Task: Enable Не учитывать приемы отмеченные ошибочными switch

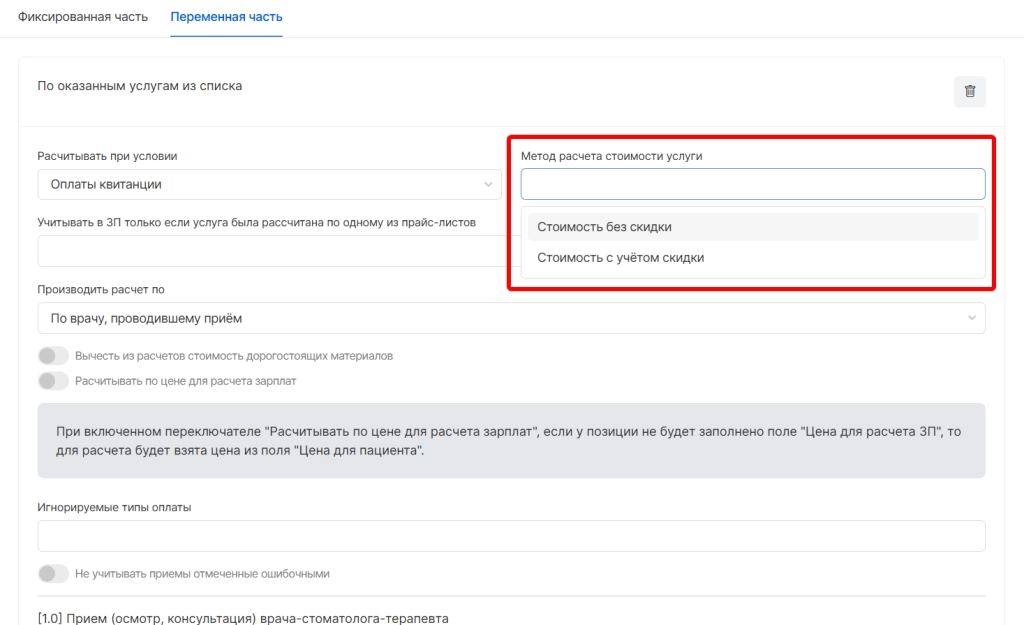Action: (x=53, y=574)
